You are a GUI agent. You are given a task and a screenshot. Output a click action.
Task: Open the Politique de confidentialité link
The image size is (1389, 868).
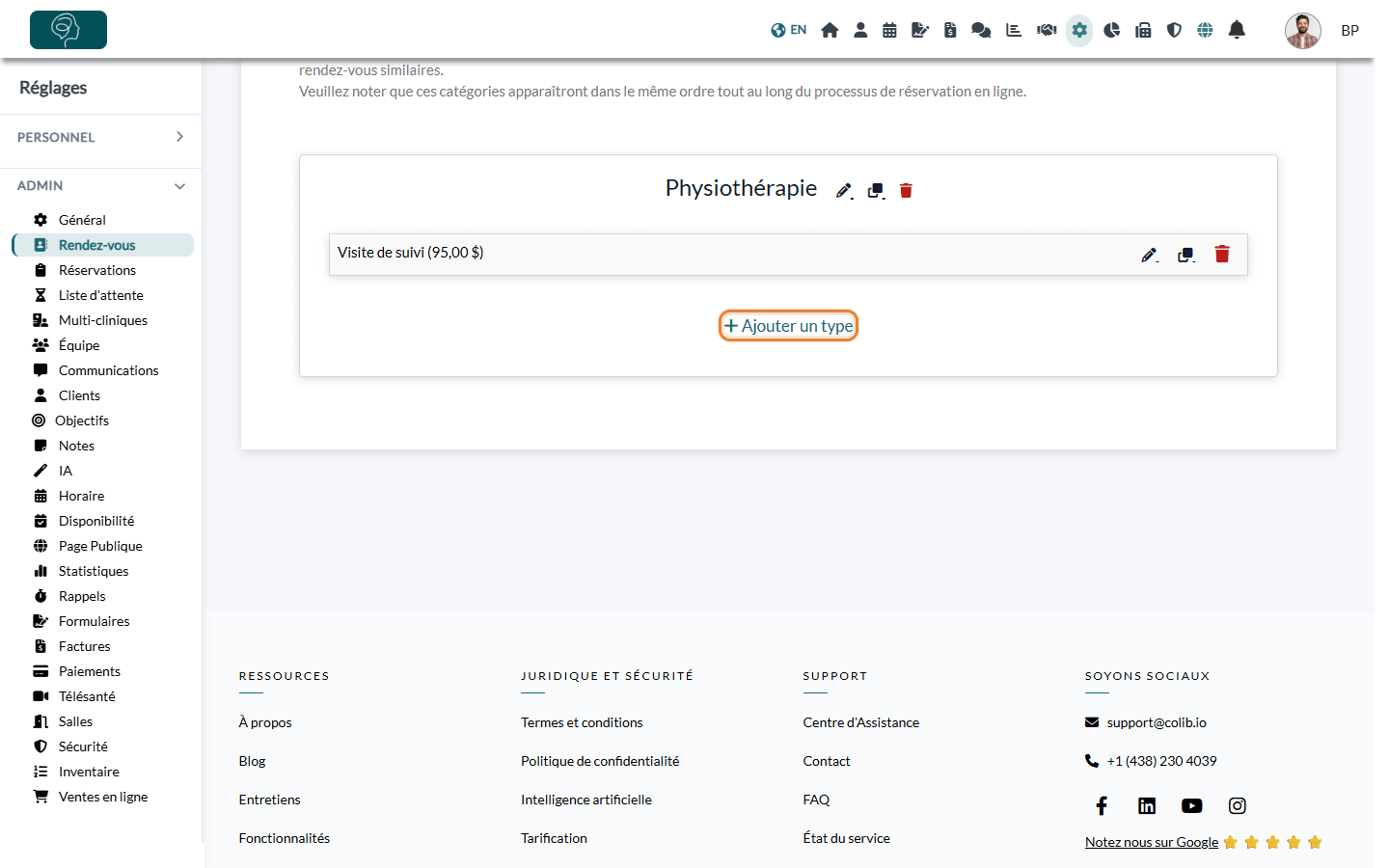coord(600,761)
